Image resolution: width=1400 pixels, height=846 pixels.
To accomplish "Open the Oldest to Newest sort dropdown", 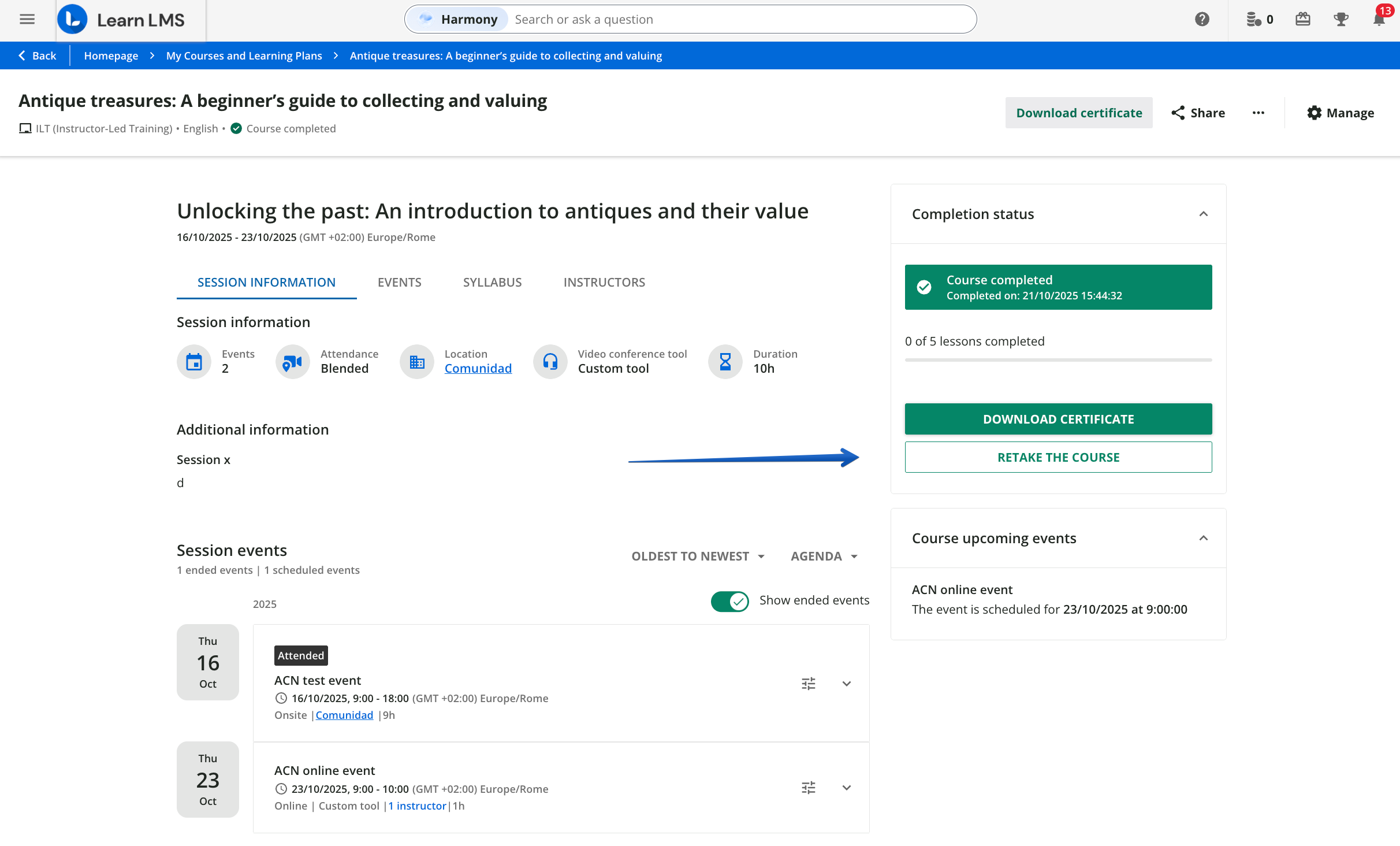I will point(698,556).
